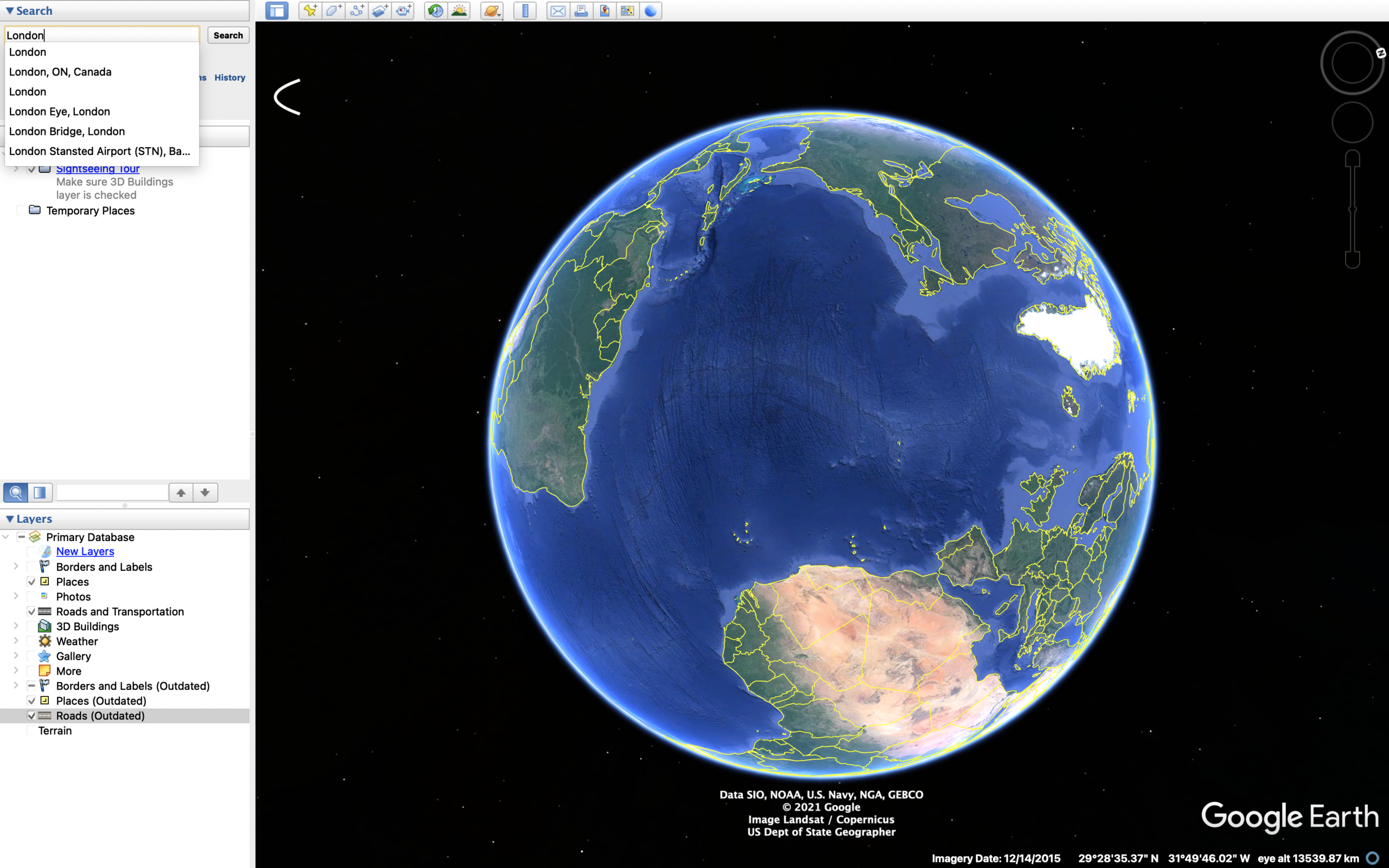Viewport: 1389px width, 868px height.
Task: Click the Primary Database layers icon
Action: 35,537
